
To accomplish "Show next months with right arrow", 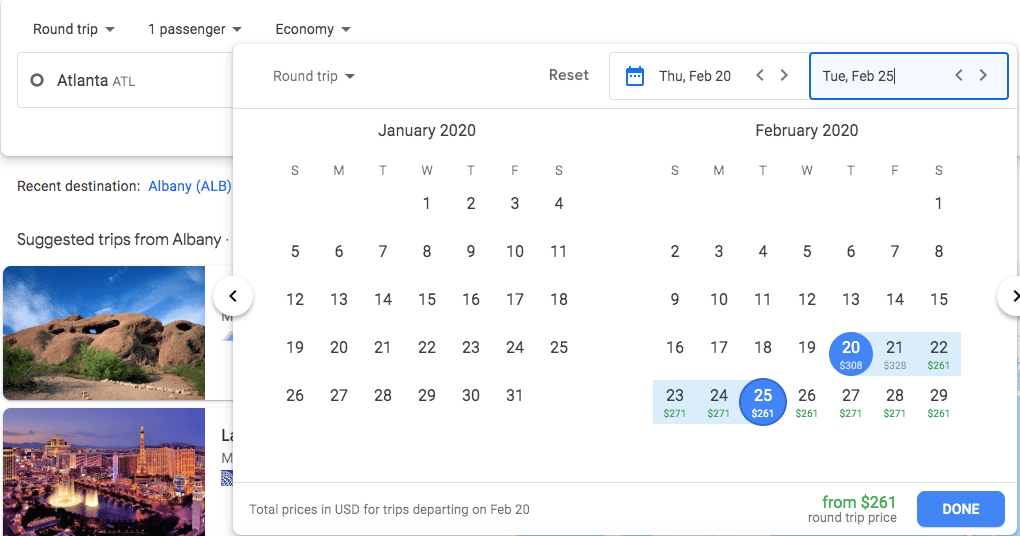I will [x=1012, y=296].
